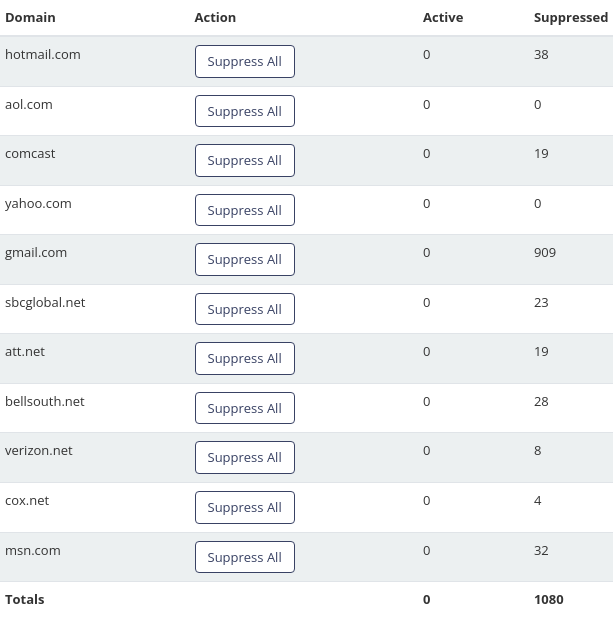The image size is (613, 619).
Task: Click Suppress All for bellsouth.net
Action: [245, 408]
